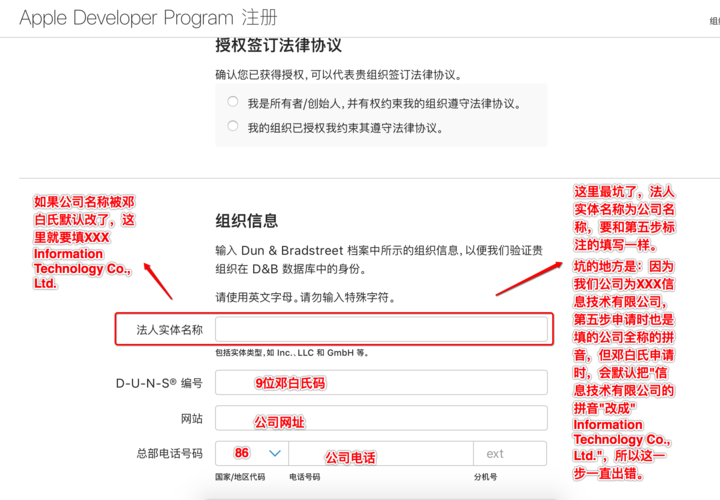Click the 网站 input field
The height and width of the screenshot is (500, 720).
pyautogui.click(x=381, y=418)
